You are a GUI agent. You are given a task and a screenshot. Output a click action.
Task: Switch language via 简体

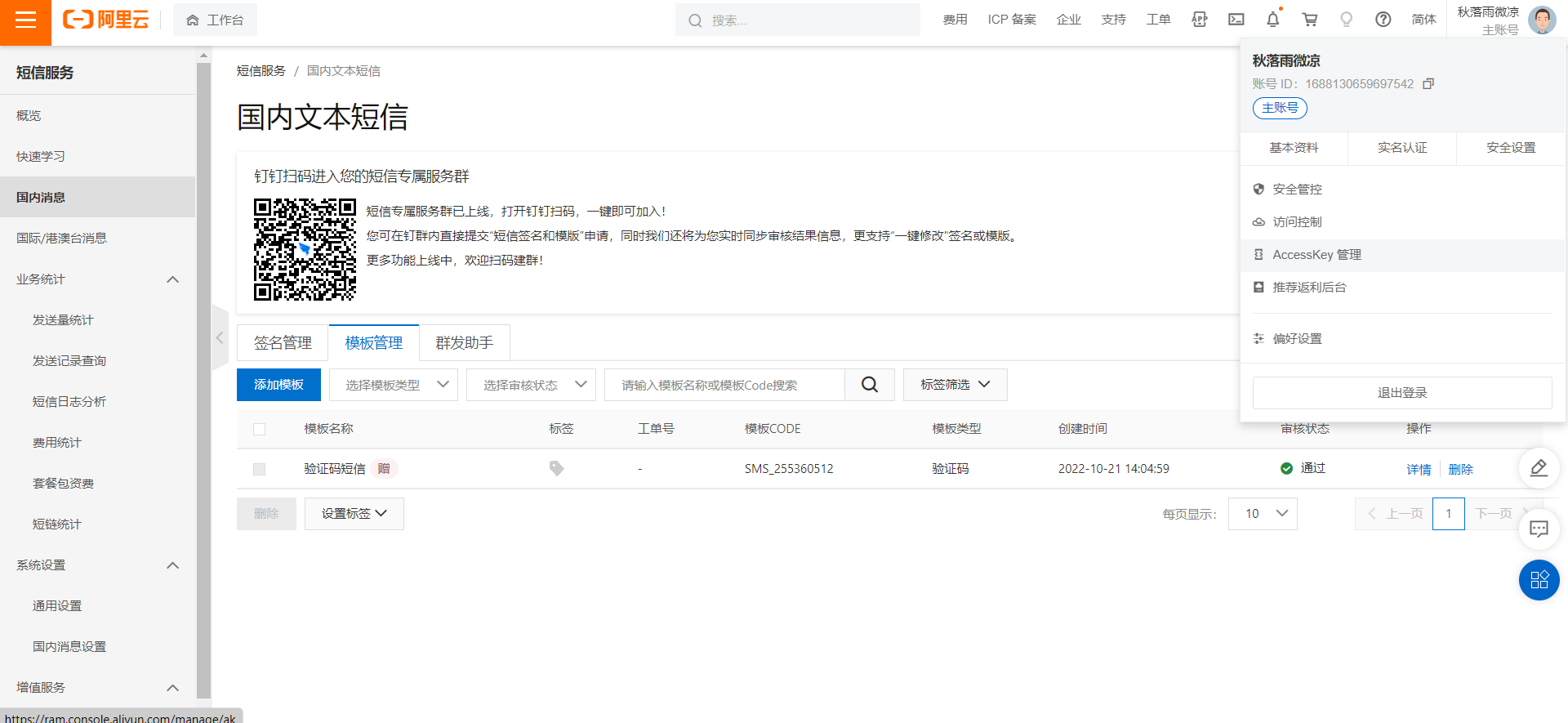click(1424, 20)
